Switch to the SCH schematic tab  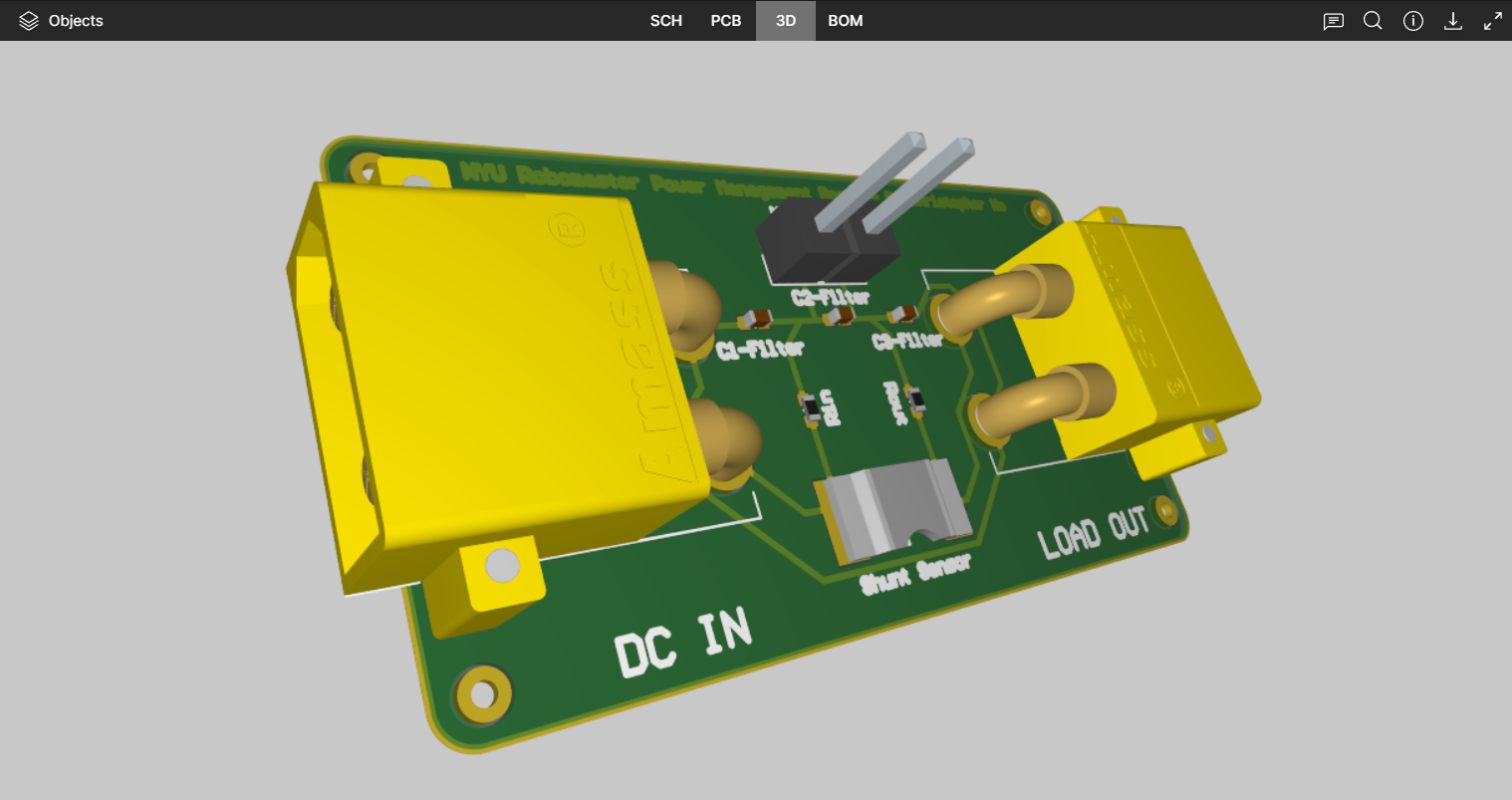pyautogui.click(x=665, y=20)
